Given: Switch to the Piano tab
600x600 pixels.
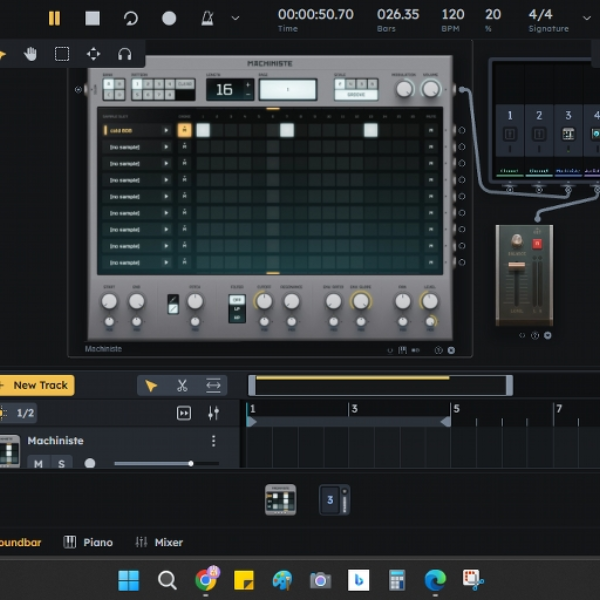Looking at the screenshot, I should (88, 542).
